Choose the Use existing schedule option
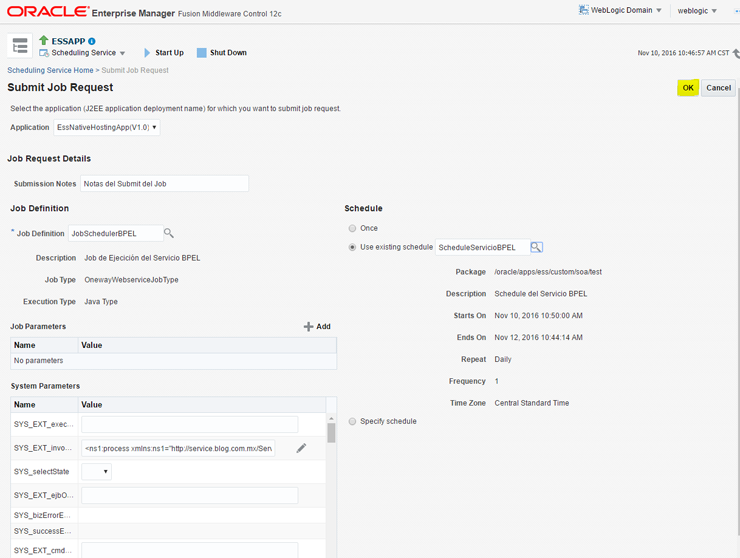Image resolution: width=740 pixels, height=558 pixels. click(352, 247)
